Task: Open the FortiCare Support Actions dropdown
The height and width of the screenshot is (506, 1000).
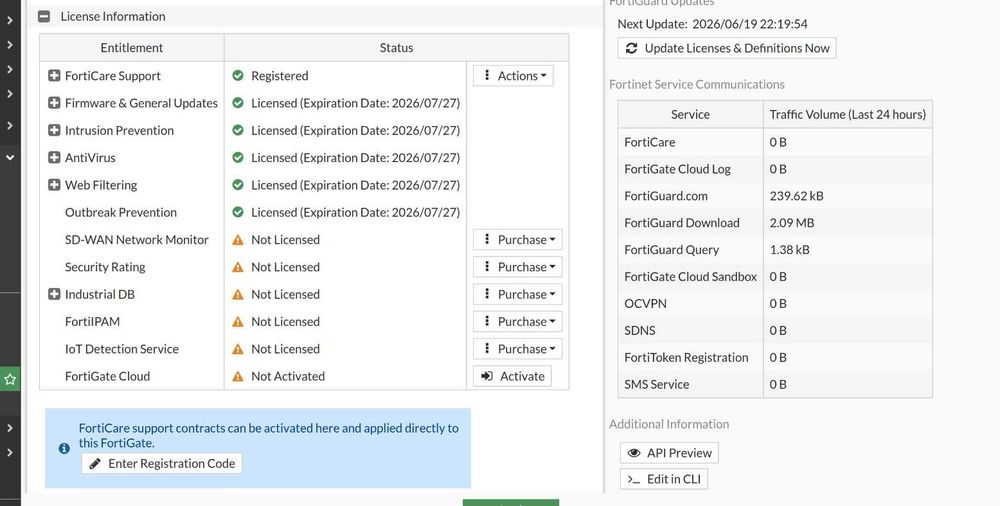Action: pyautogui.click(x=513, y=75)
